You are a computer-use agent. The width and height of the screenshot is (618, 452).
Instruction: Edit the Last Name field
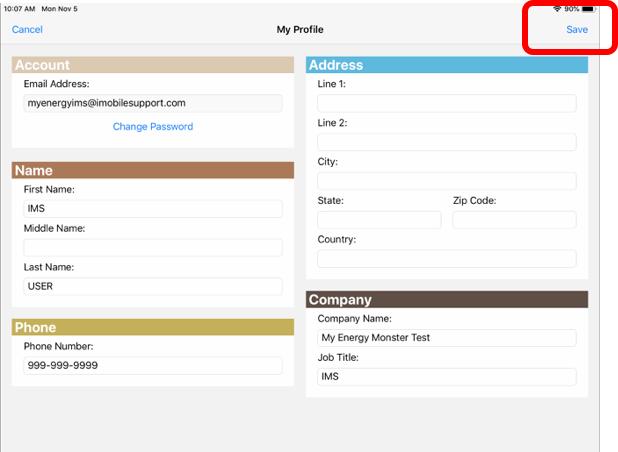click(153, 286)
